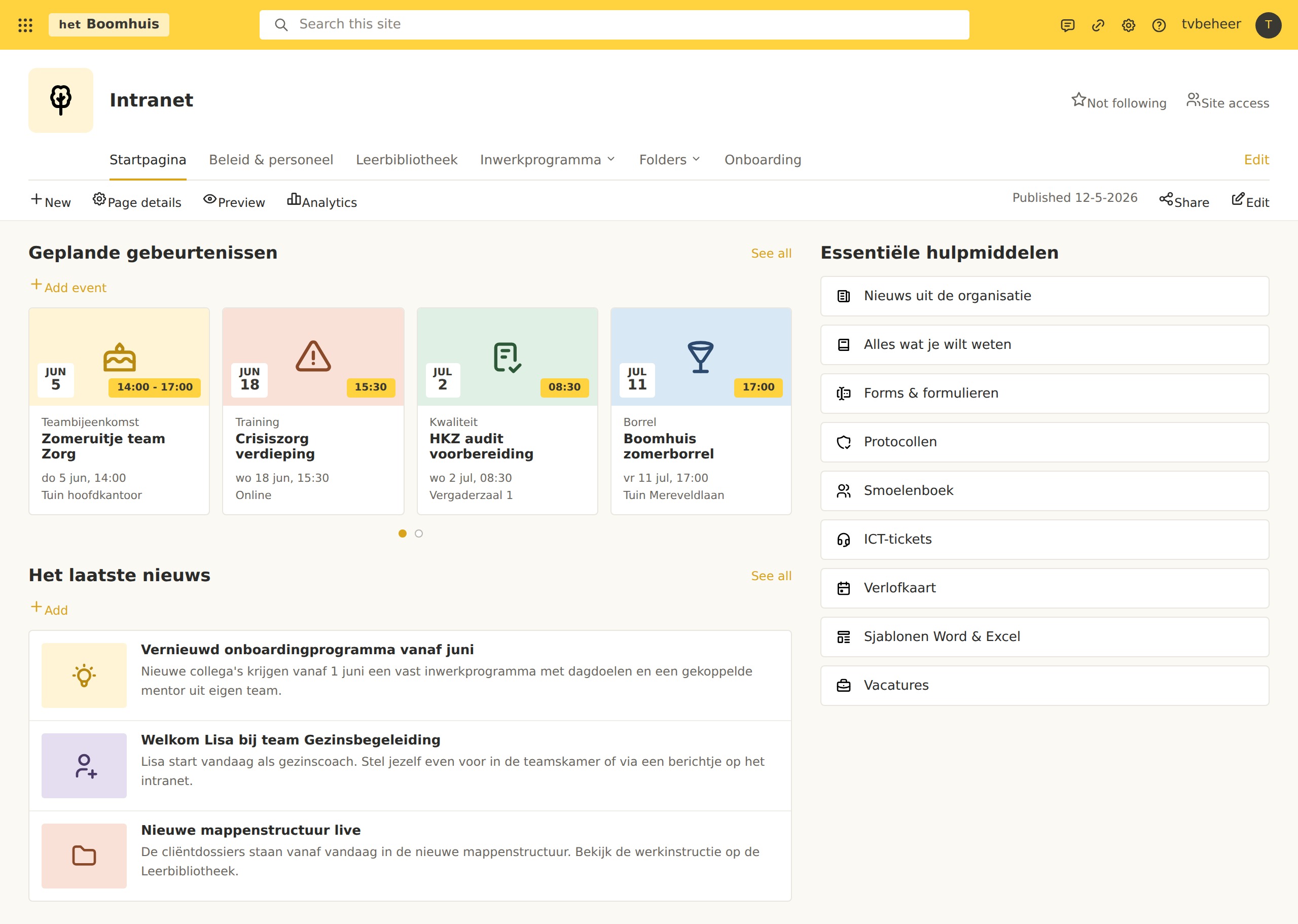This screenshot has height=924, width=1298.
Task: Open page Analytics
Action: [x=322, y=201]
